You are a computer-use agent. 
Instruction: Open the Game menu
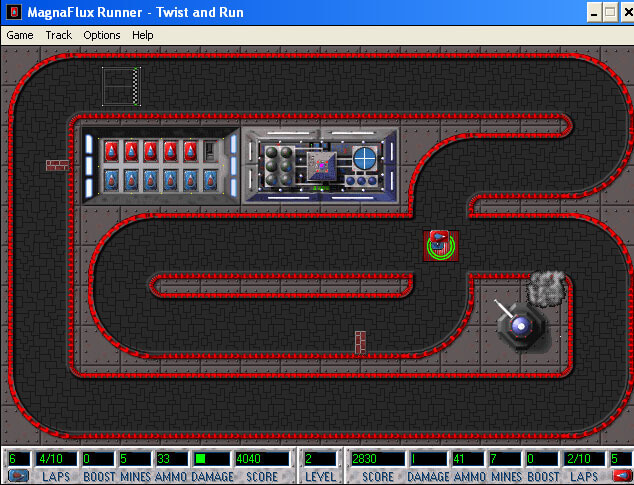click(x=19, y=35)
